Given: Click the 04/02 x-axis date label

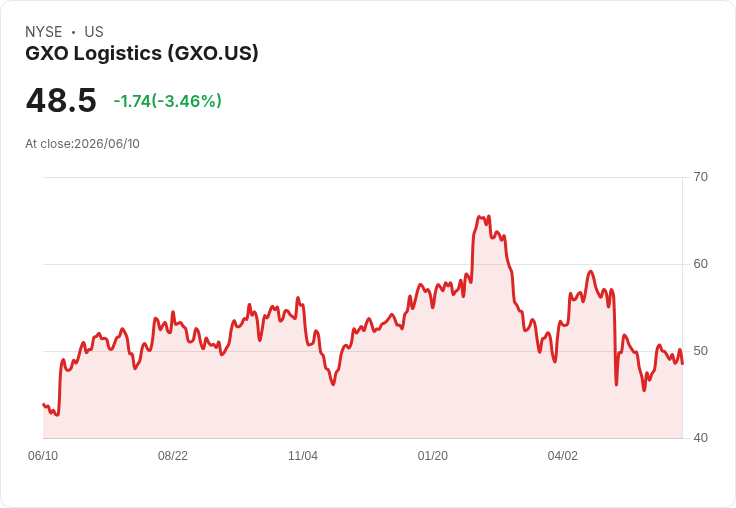Looking at the screenshot, I should click(x=562, y=455).
